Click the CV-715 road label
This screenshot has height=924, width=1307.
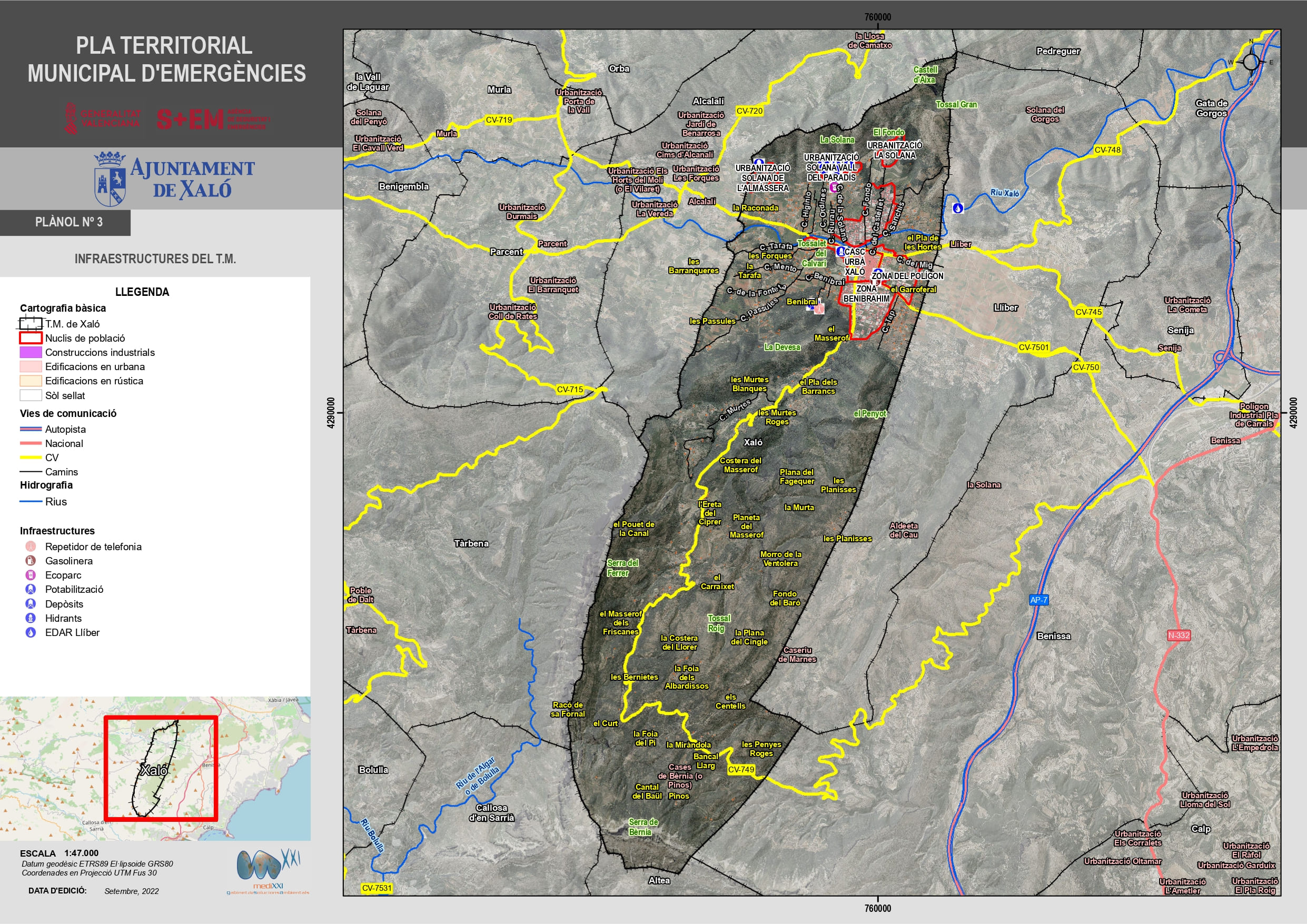point(570,390)
